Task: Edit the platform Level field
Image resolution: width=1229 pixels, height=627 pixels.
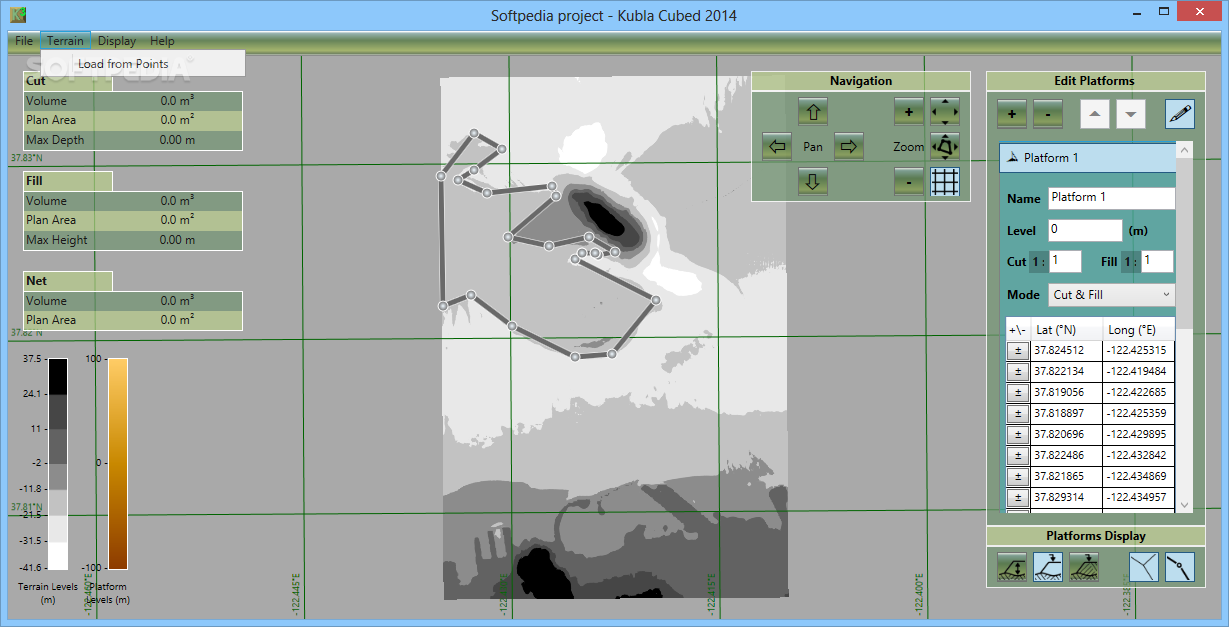Action: 1085,230
